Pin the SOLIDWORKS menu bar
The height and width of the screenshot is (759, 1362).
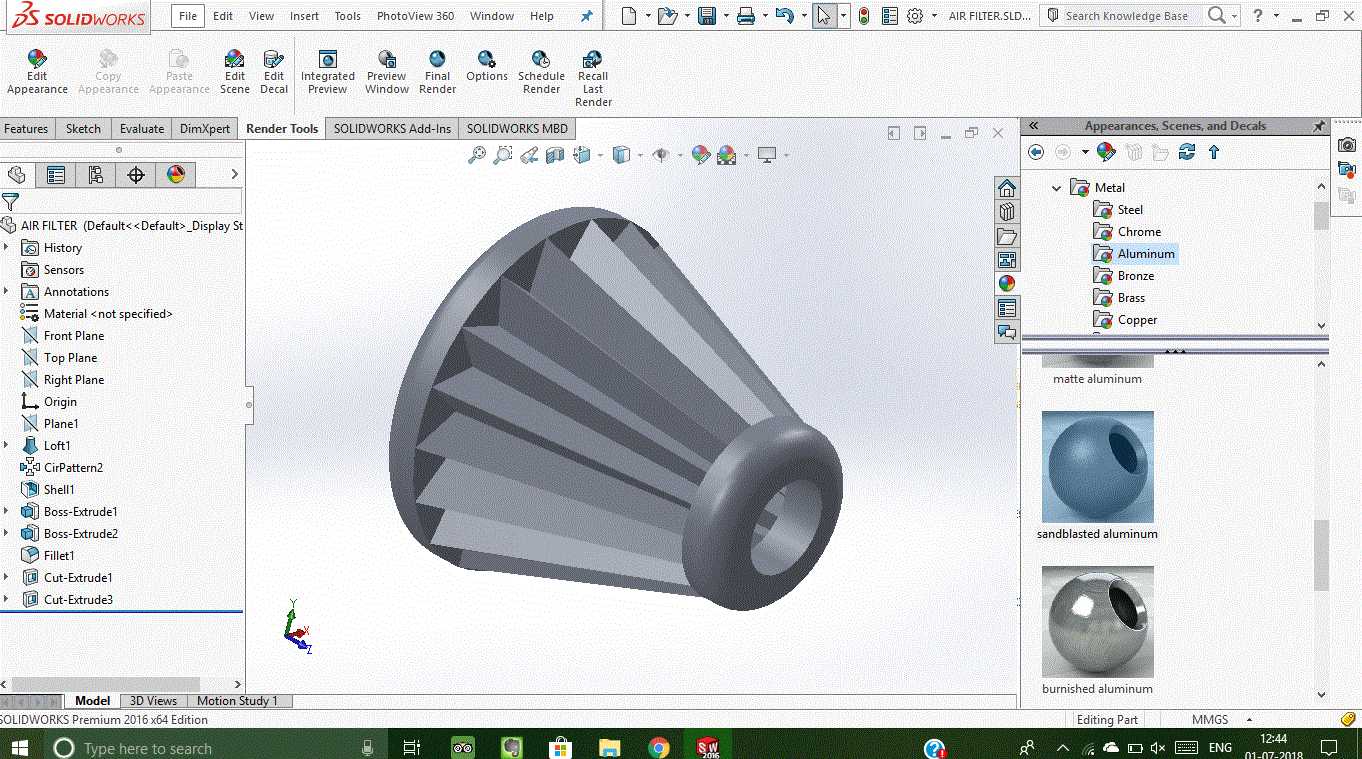(x=587, y=16)
